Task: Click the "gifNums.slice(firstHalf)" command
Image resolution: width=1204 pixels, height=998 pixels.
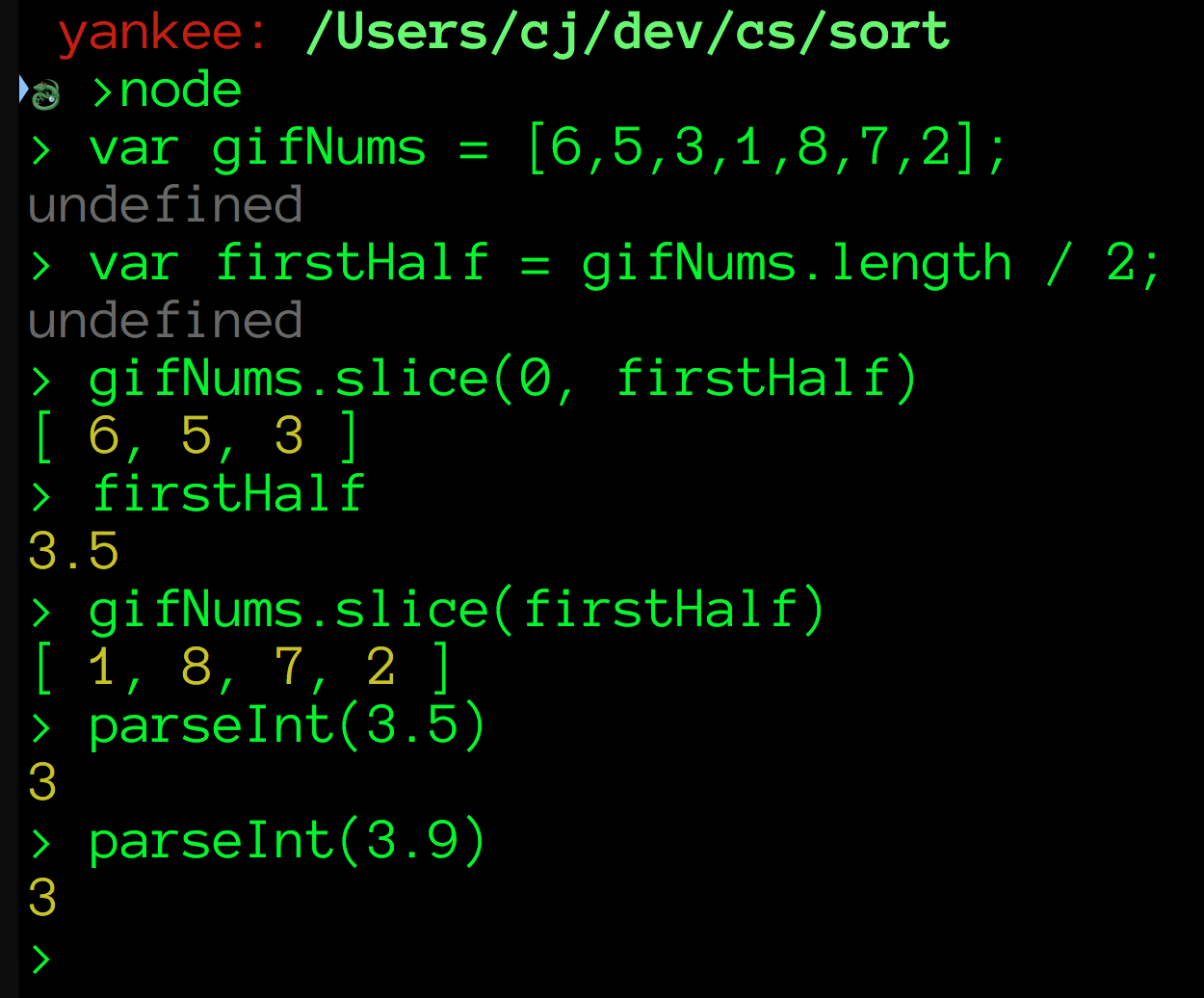Action: [457, 609]
